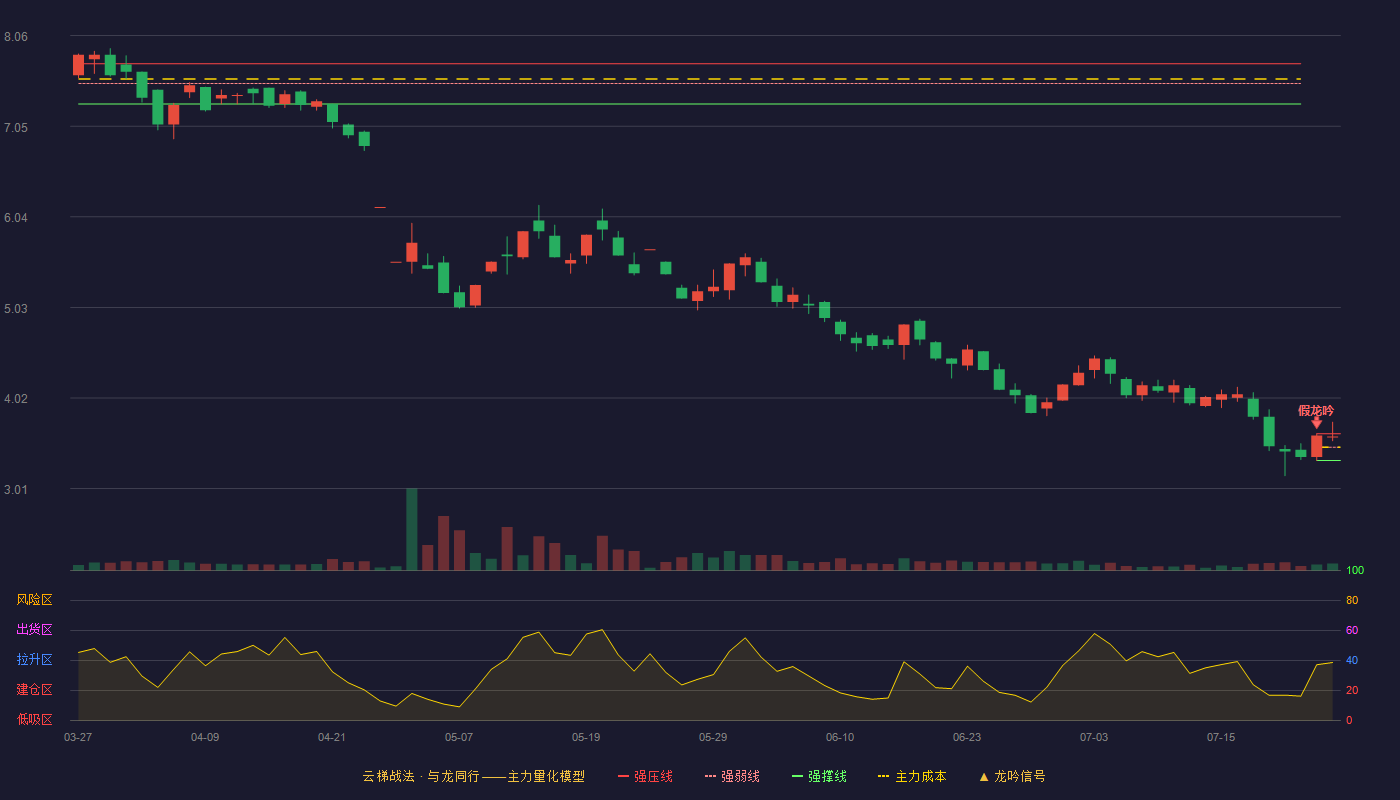Toggle the 强压线 legend entry
Image resolution: width=1400 pixels, height=800 pixels.
tap(645, 776)
